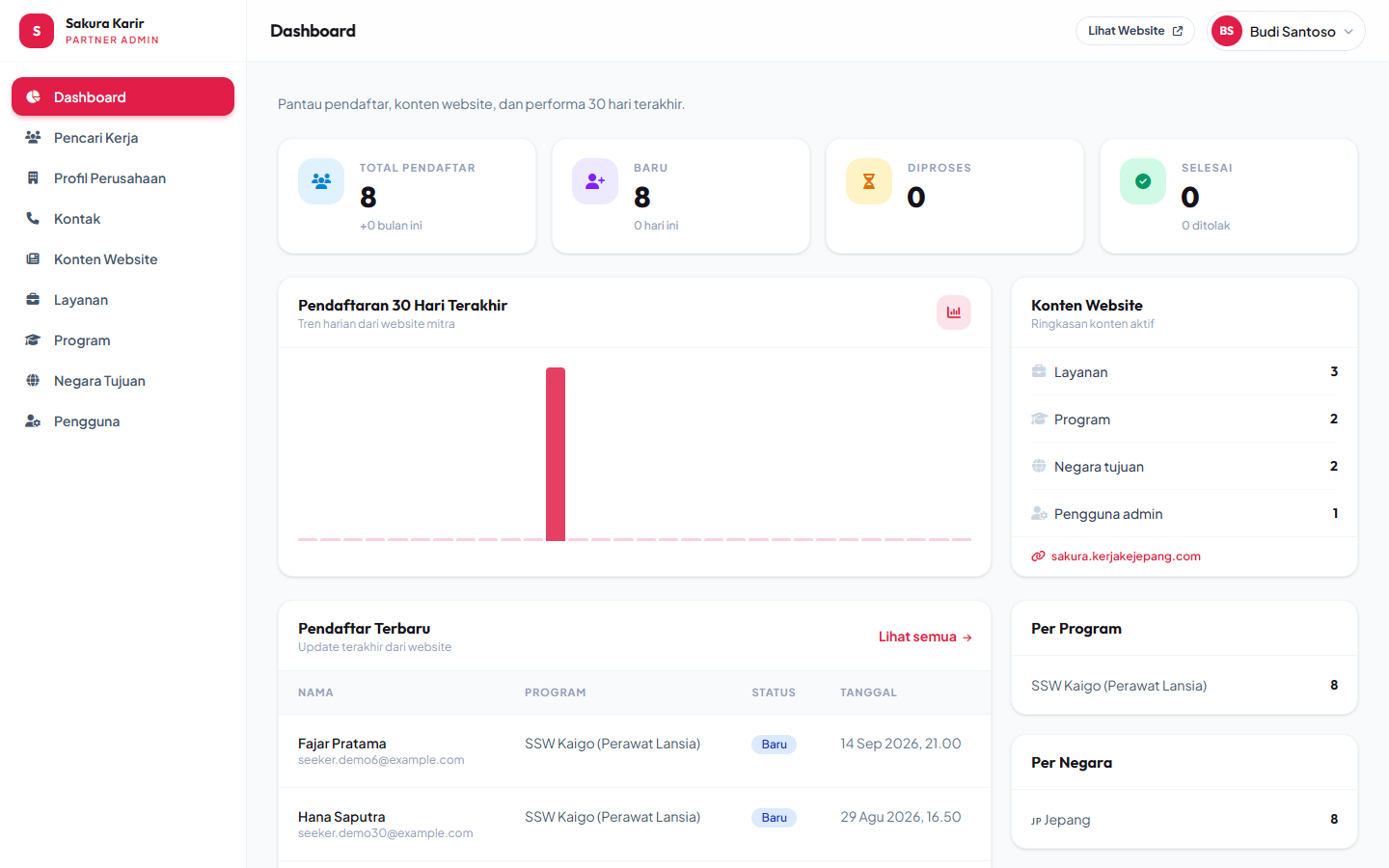
Task: Click Pengguna admin row in Konten Website
Action: click(x=1185, y=514)
